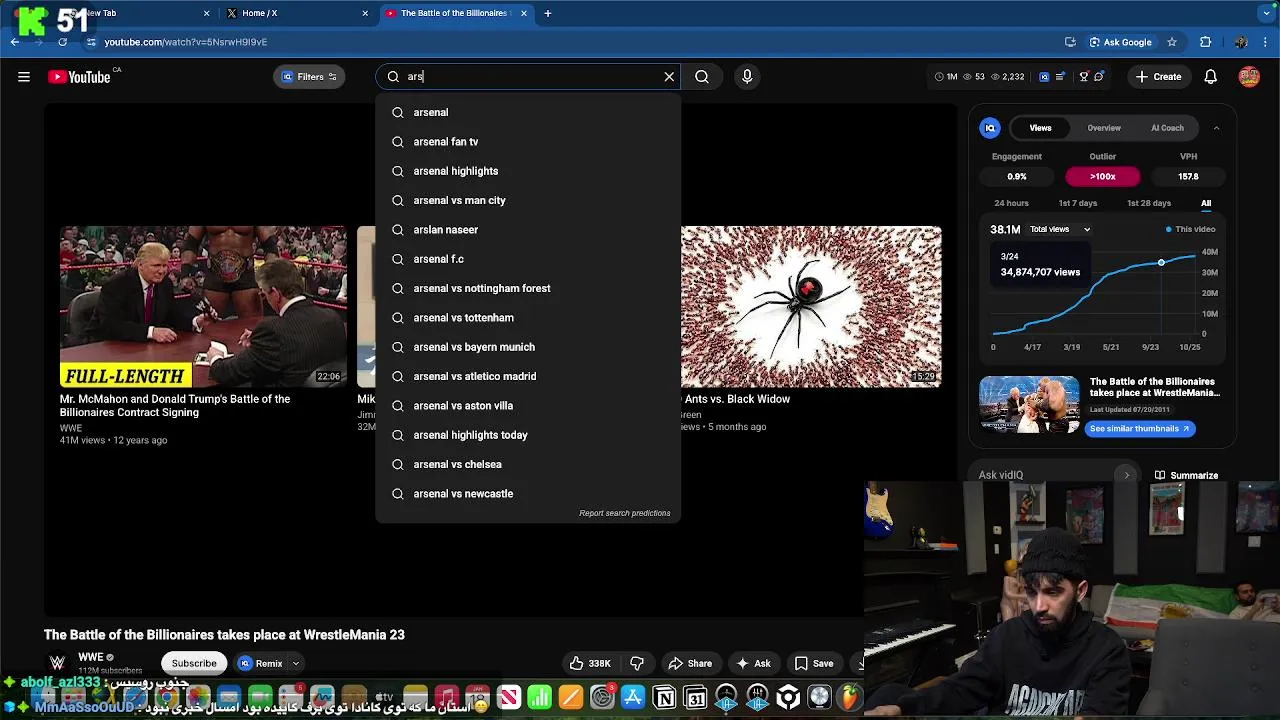This screenshot has height=720, width=1280.
Task: Reload the page in the browser
Action: point(62,42)
